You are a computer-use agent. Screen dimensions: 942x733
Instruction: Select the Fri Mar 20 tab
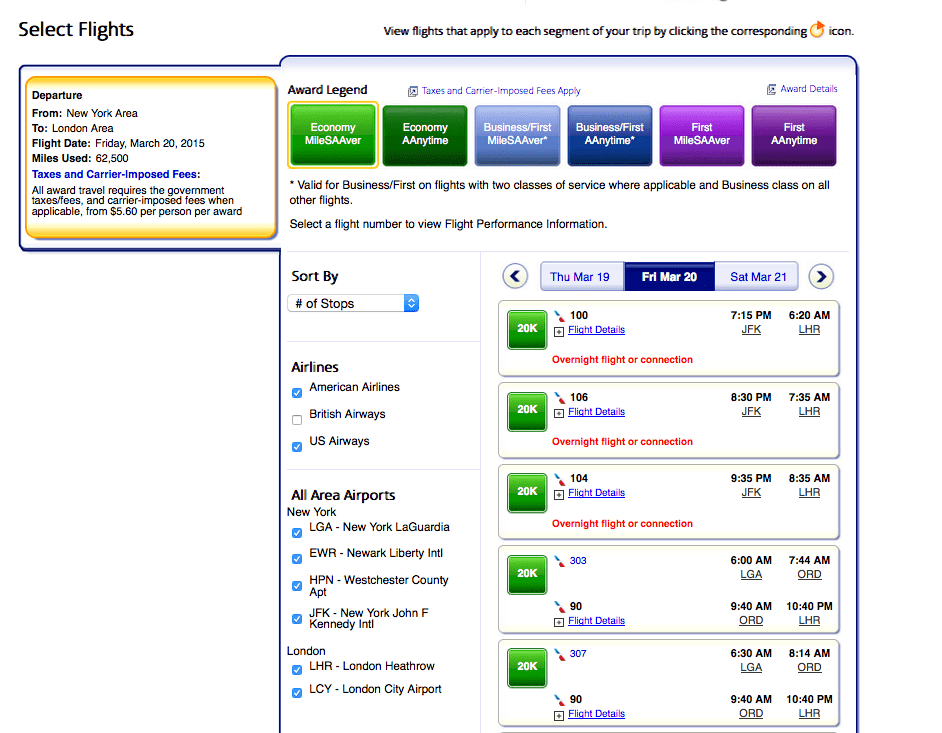tap(669, 276)
